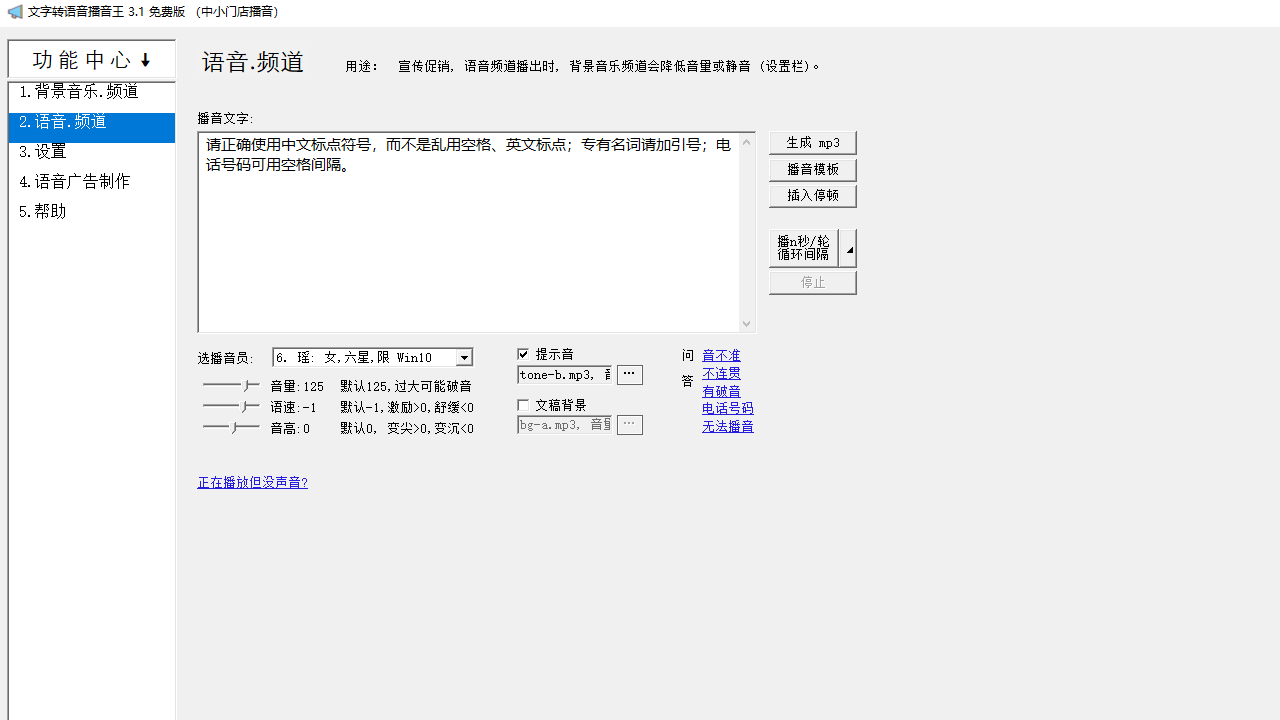
Task: Enable the 文稿背景 checkbox
Action: tap(523, 404)
